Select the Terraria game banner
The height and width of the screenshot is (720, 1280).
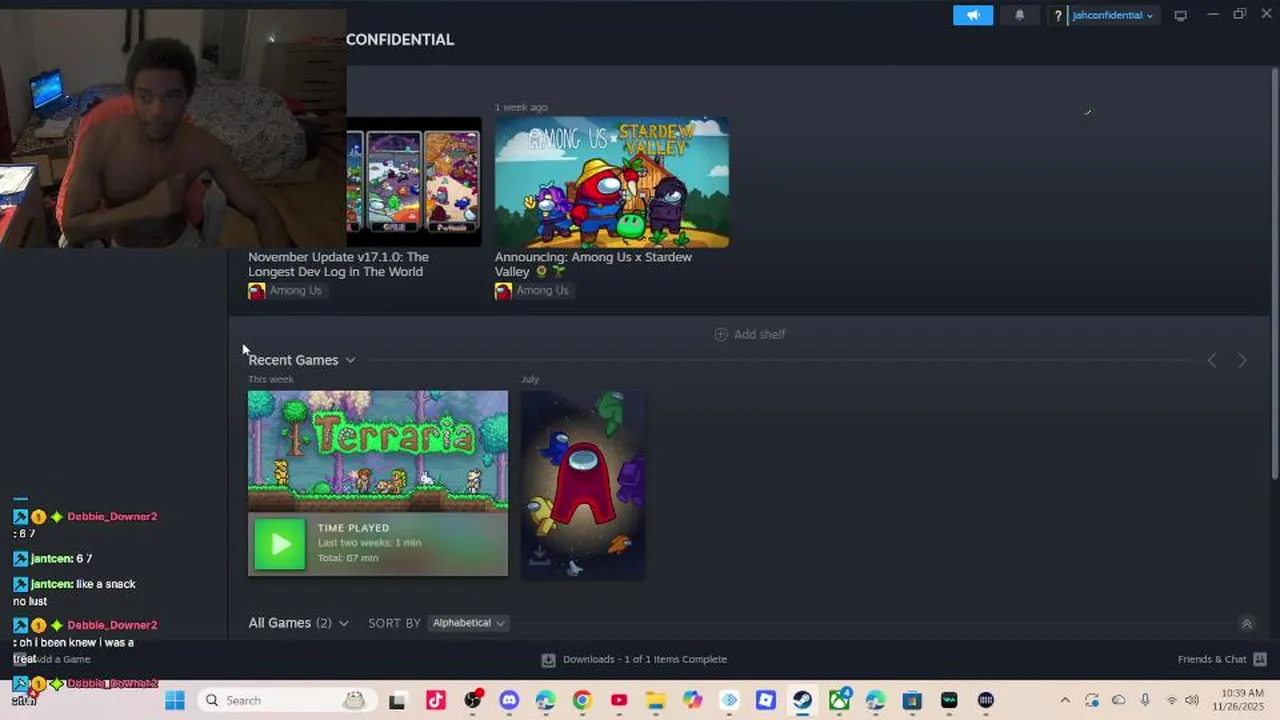(x=378, y=451)
